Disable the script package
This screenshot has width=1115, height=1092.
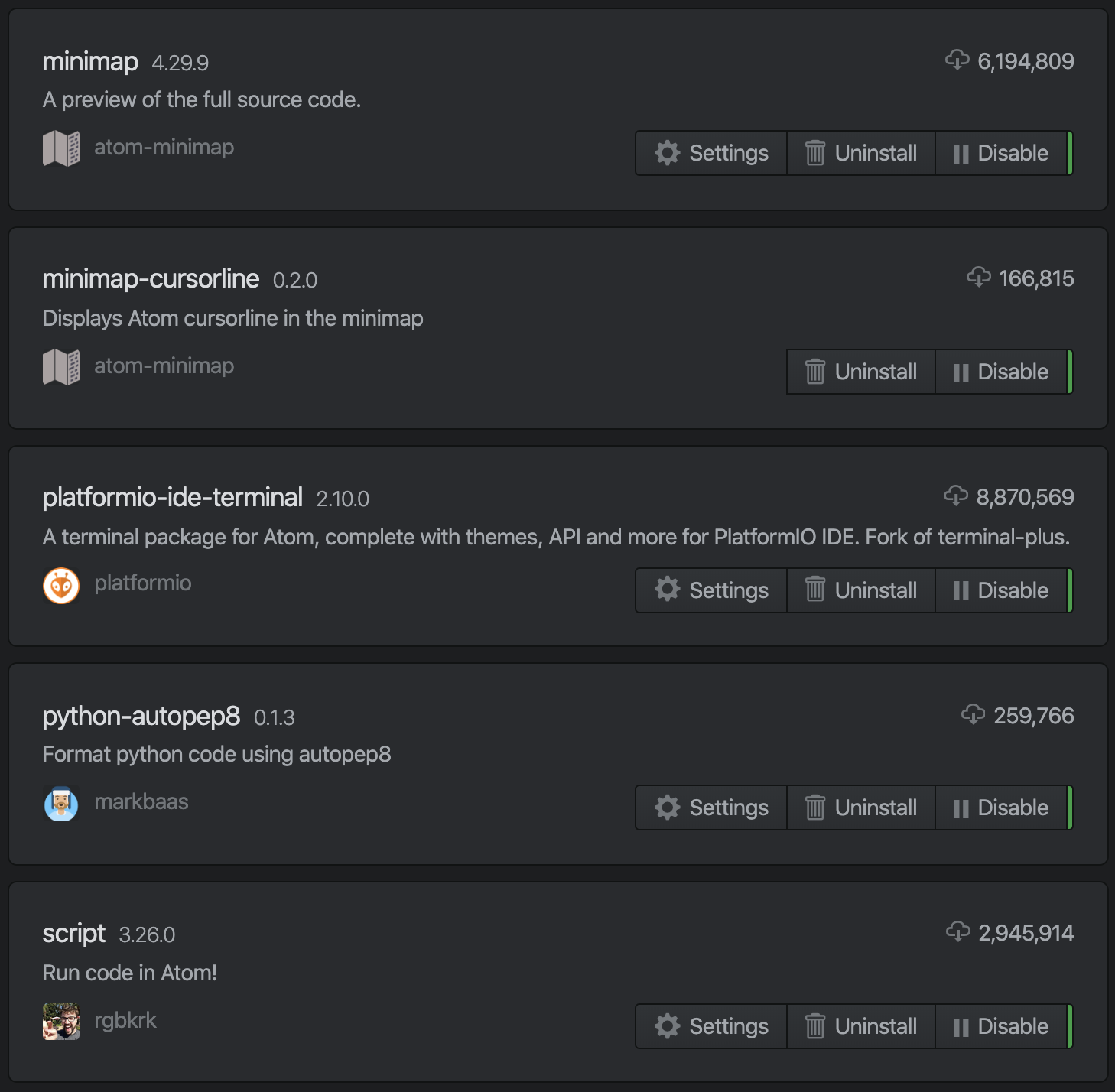pos(1001,1025)
